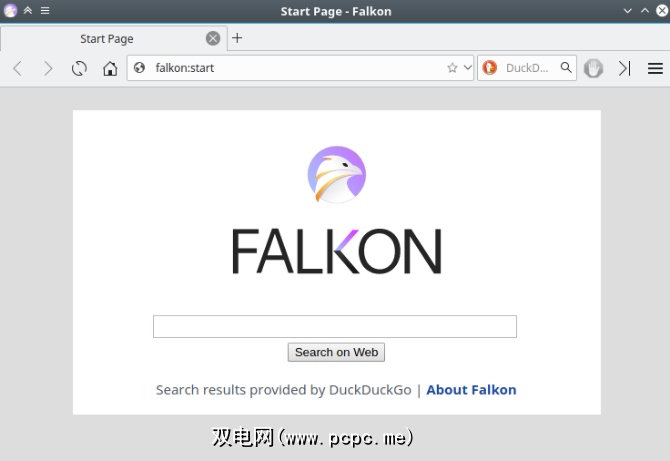Image resolution: width=670 pixels, height=461 pixels.
Task: Open the titlebar application menu
Action: point(45,11)
